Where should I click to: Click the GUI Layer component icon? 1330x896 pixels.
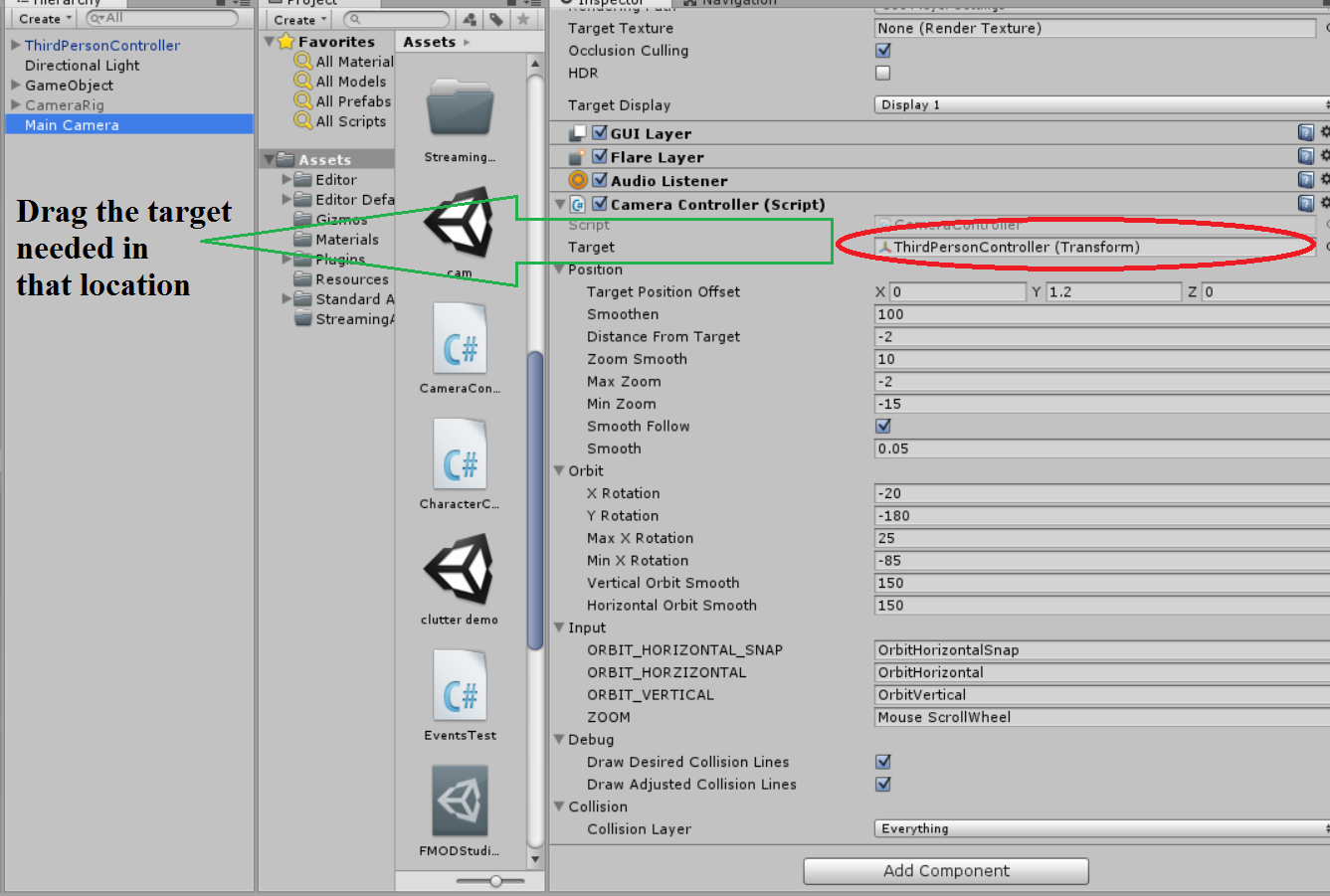[x=577, y=133]
